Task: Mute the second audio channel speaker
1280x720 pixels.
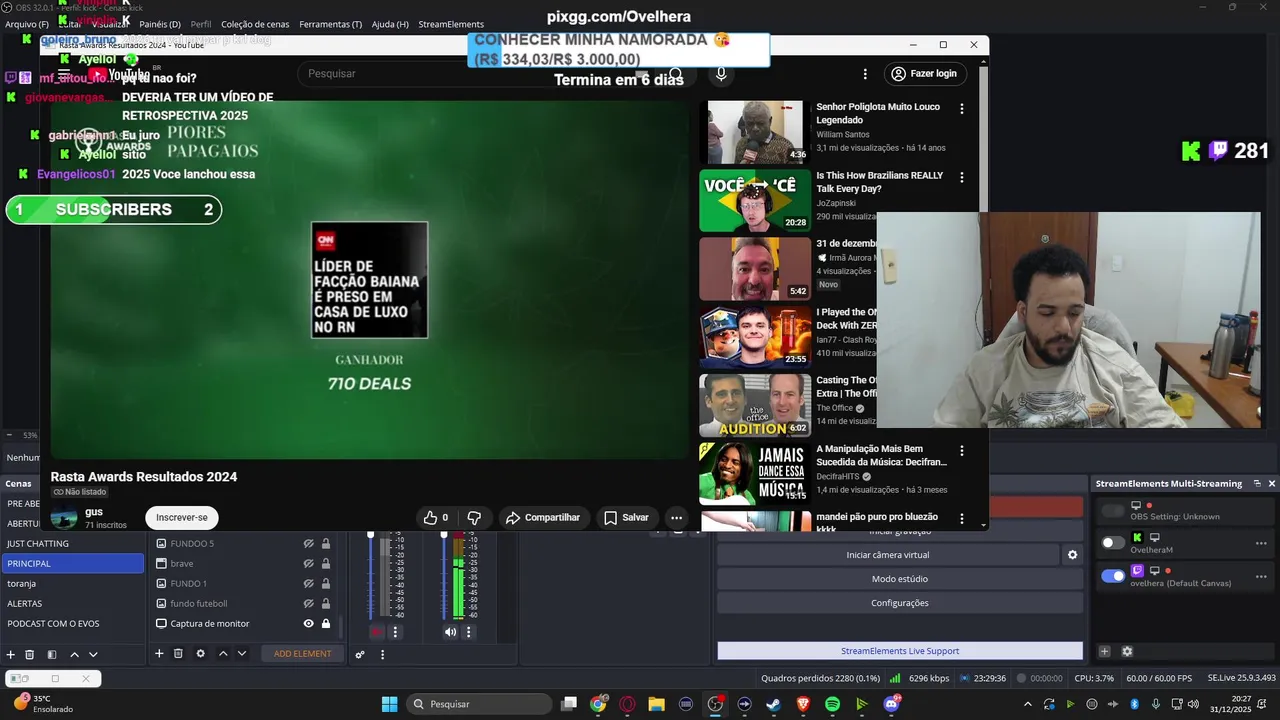Action: [x=450, y=632]
